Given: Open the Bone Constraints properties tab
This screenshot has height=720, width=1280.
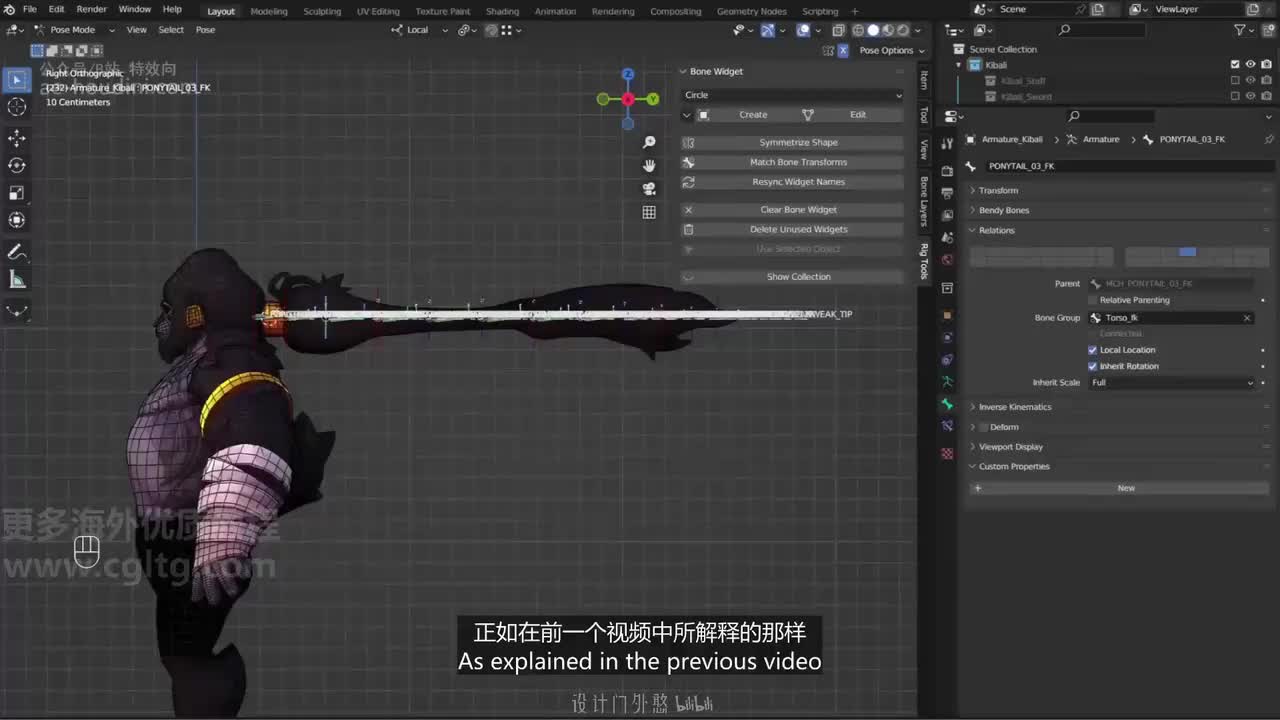Looking at the screenshot, I should point(947,427).
